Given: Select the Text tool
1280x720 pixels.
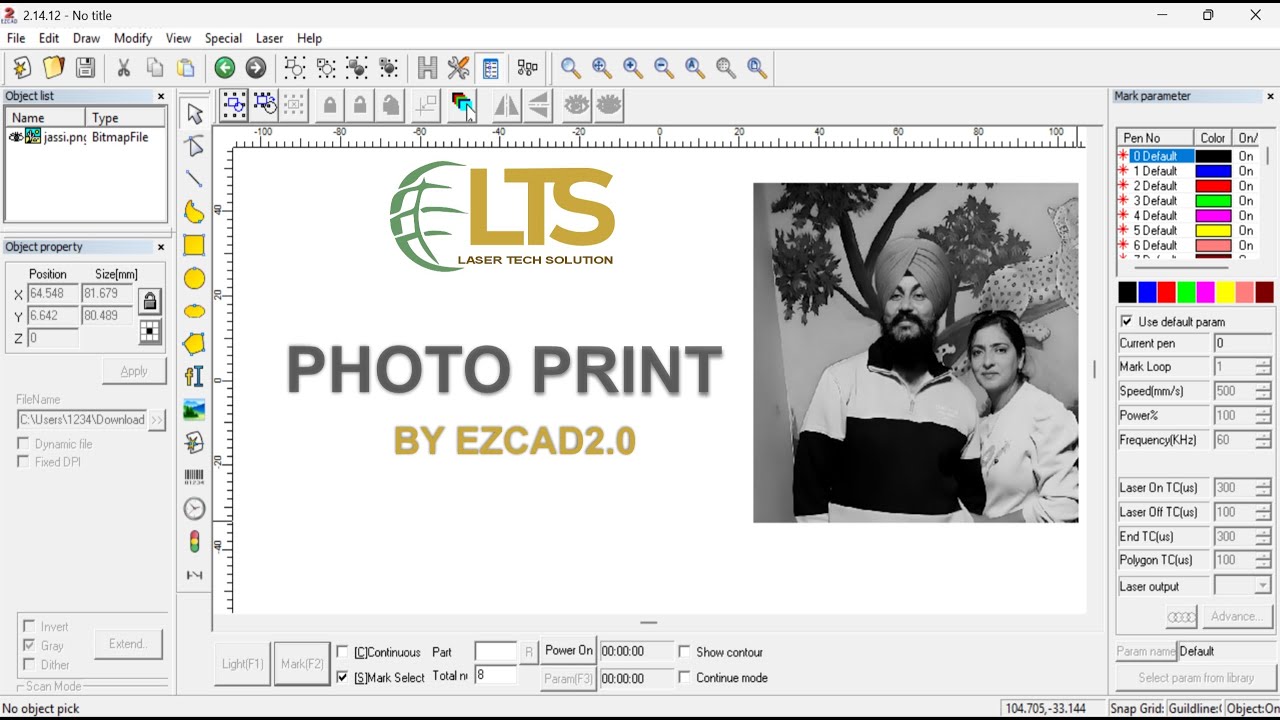Looking at the screenshot, I should pos(194,377).
